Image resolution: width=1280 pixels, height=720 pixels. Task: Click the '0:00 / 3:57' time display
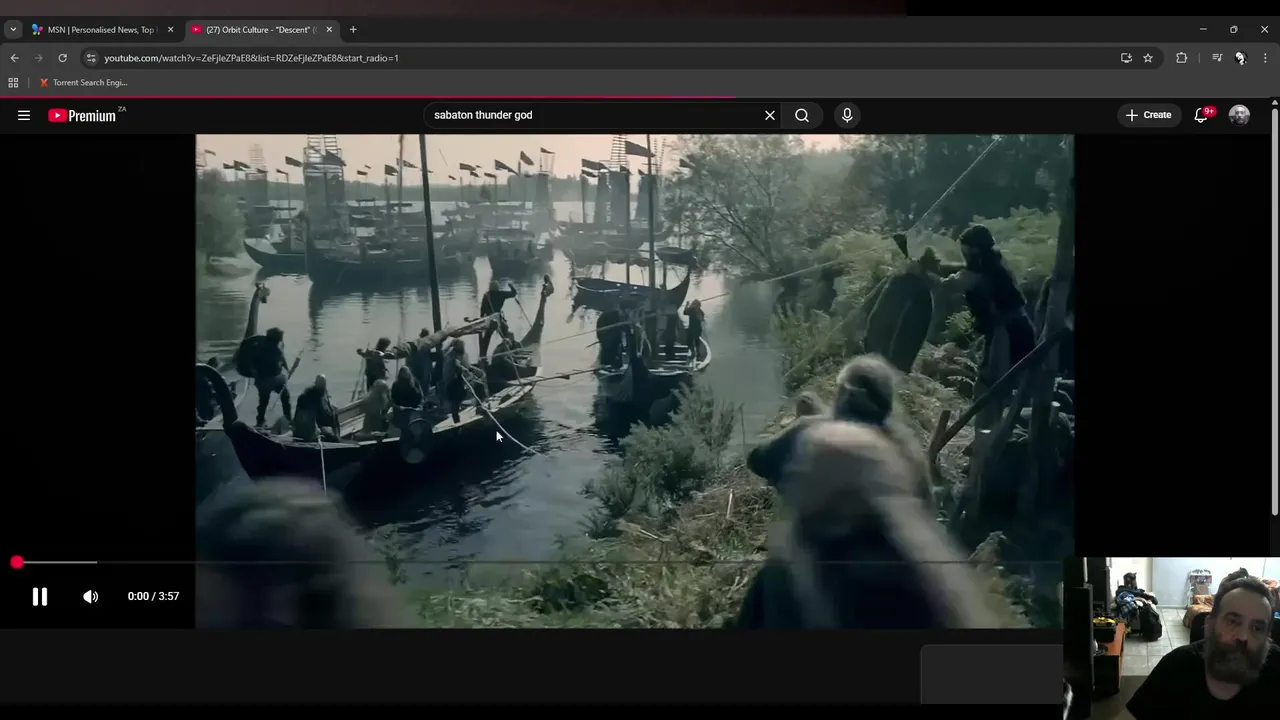153,597
